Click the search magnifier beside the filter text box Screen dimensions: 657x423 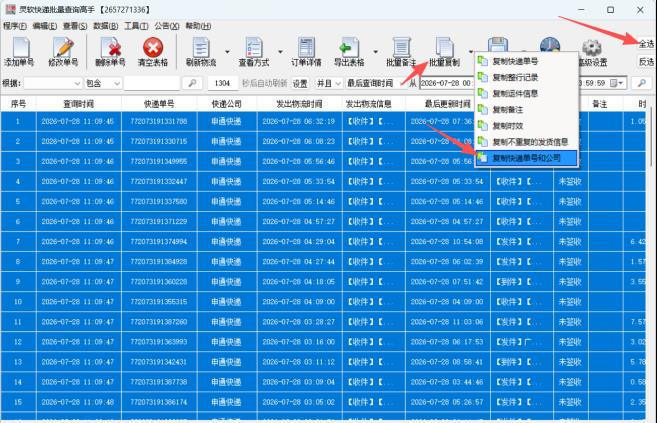192,83
